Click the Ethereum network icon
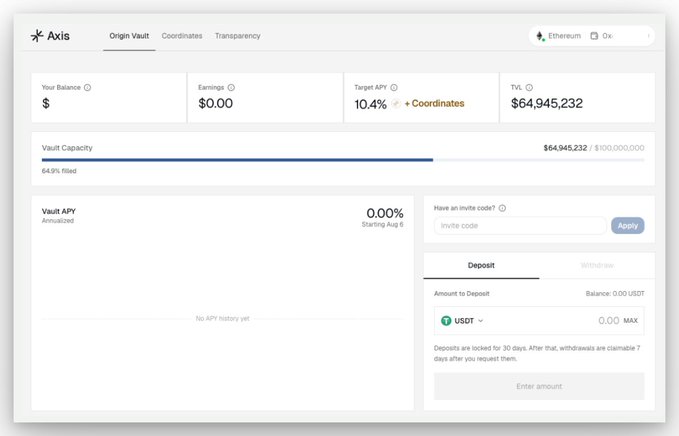The height and width of the screenshot is (436, 679). 540,36
